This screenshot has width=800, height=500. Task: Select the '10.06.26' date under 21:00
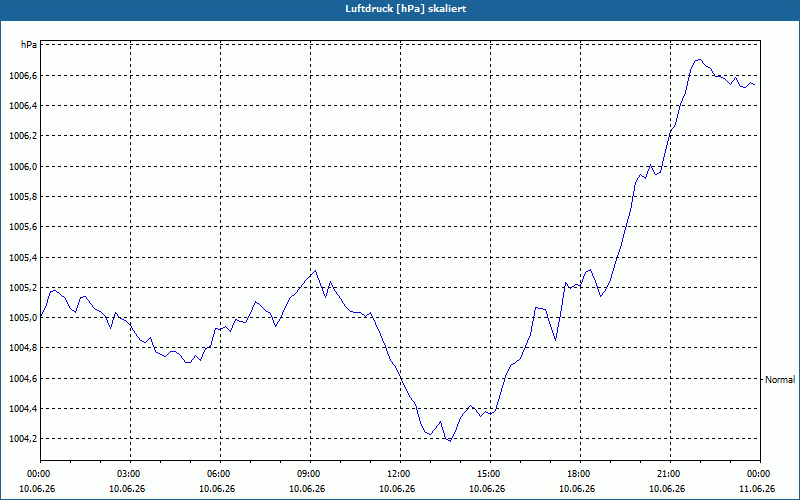667,489
